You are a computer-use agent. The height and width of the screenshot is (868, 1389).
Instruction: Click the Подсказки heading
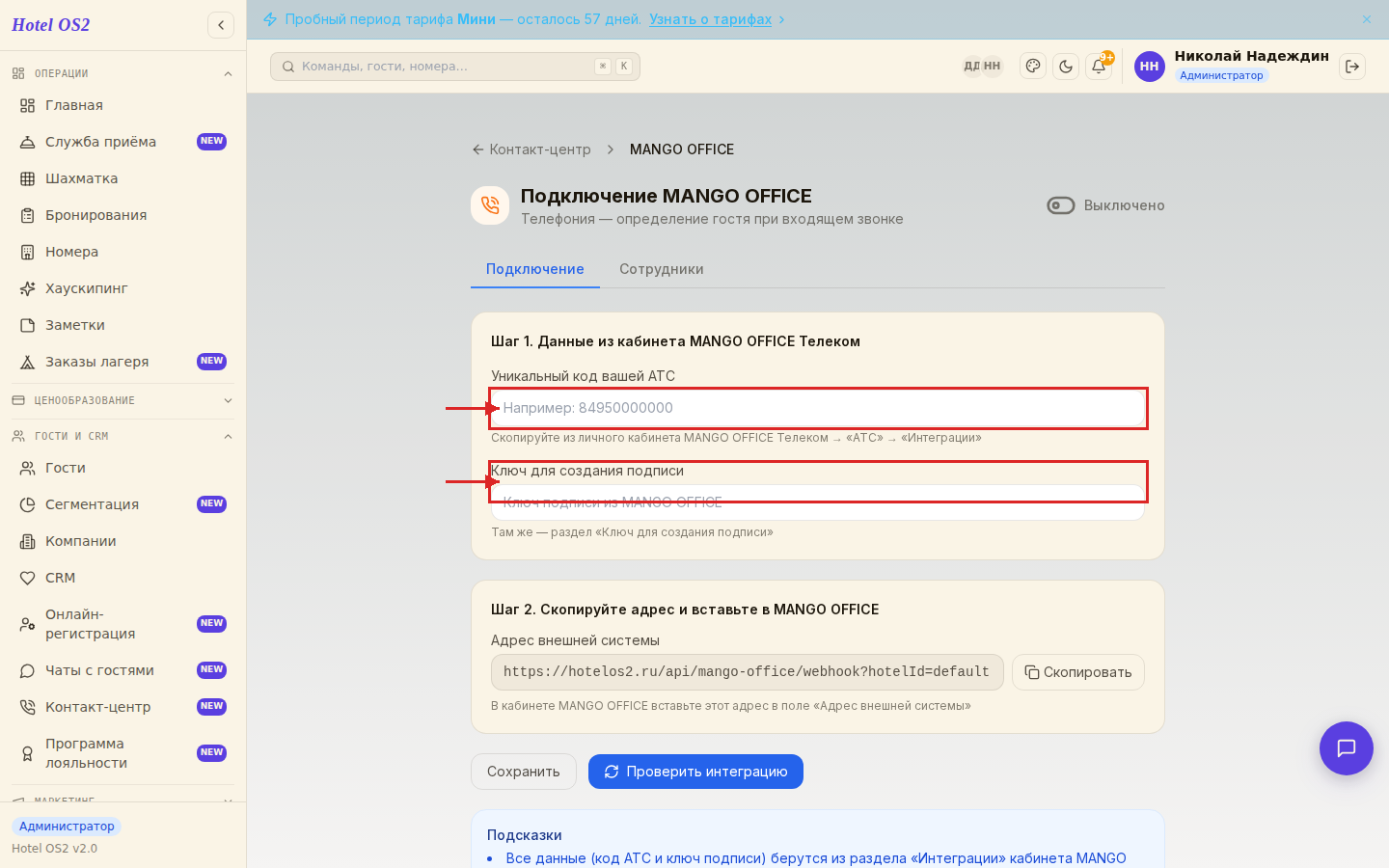[x=525, y=835]
